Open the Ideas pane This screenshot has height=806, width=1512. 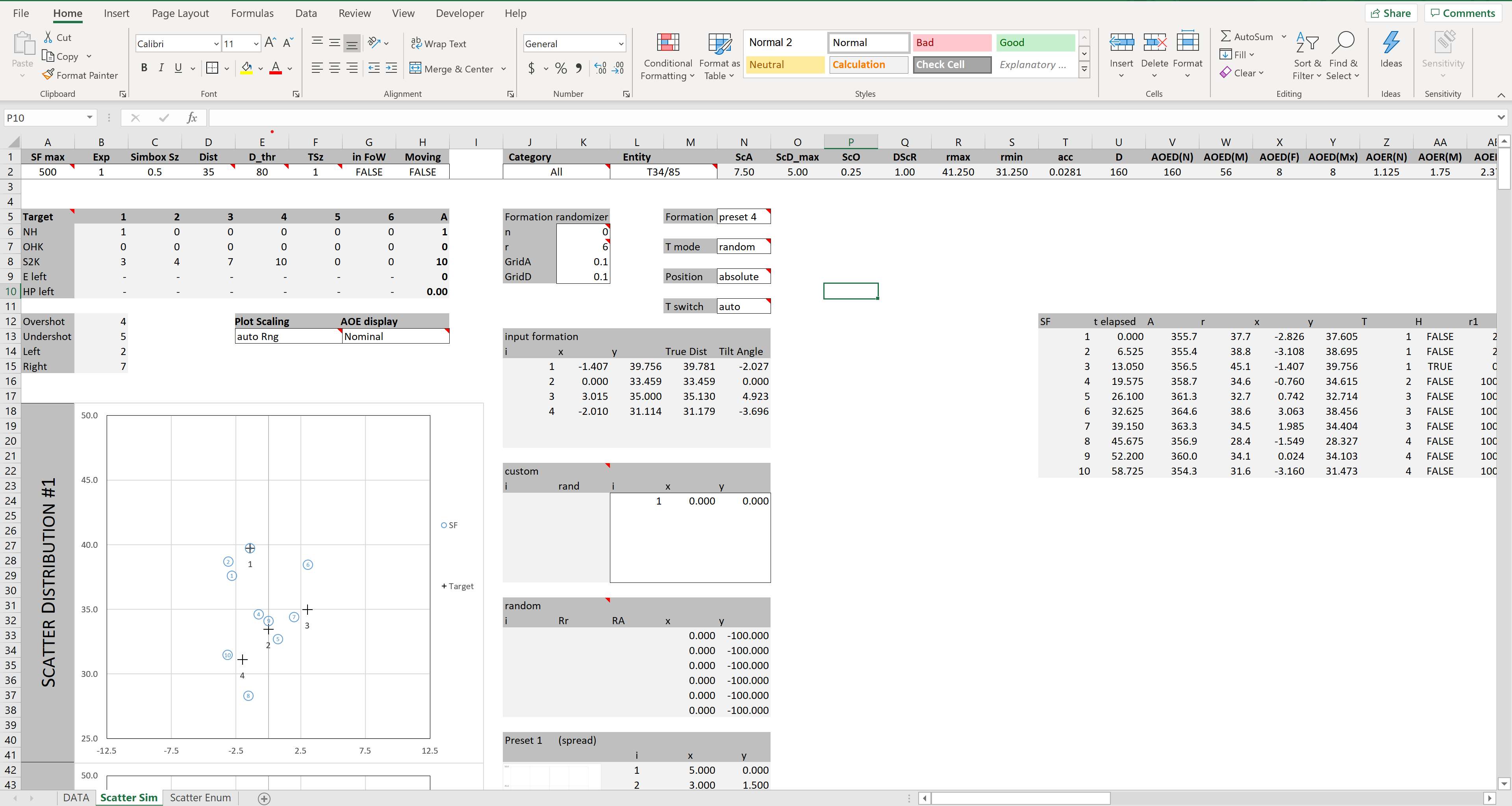click(1390, 50)
